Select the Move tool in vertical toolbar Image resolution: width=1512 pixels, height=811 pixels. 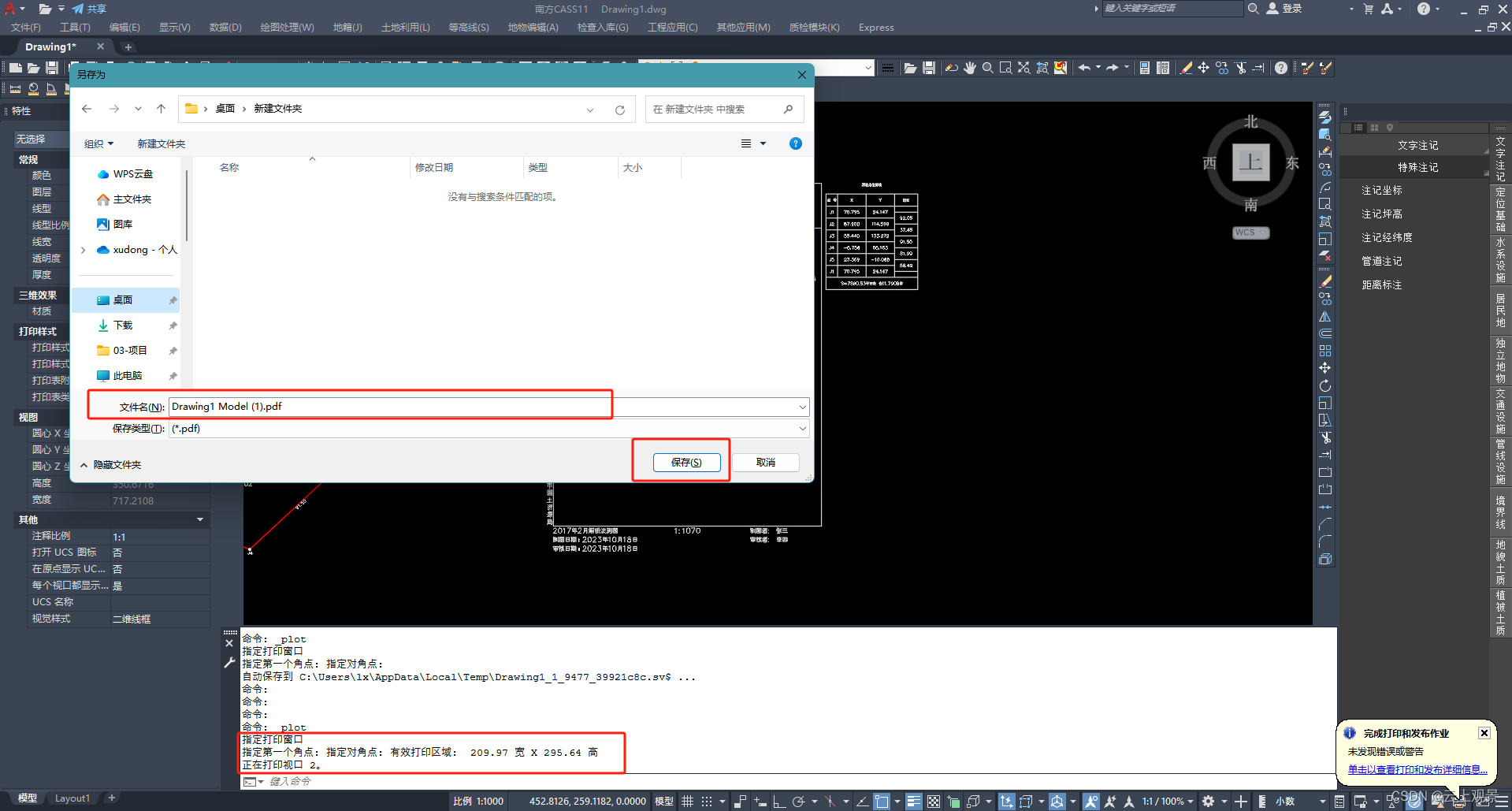click(1325, 368)
